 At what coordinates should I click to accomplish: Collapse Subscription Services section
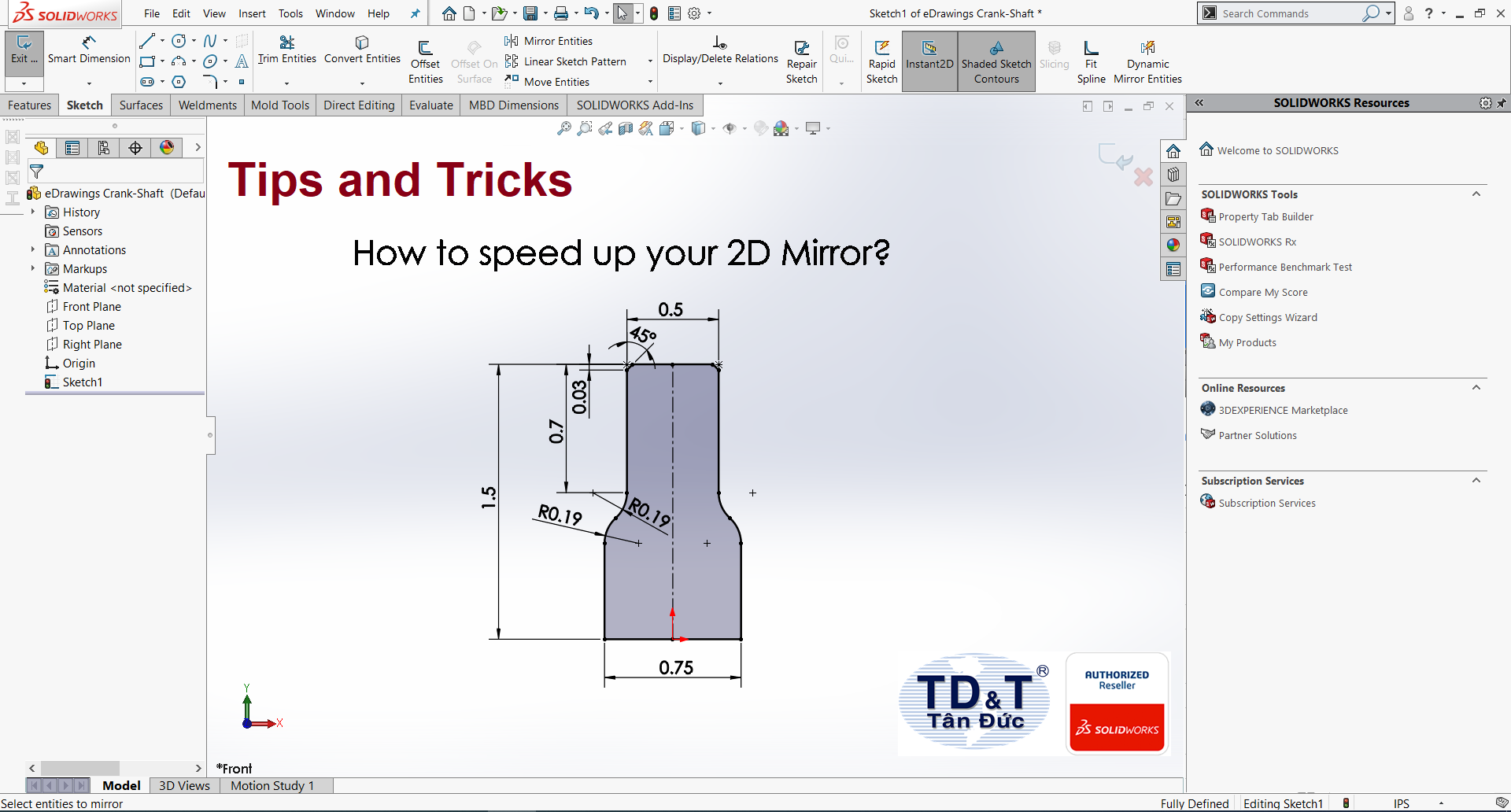pyautogui.click(x=1476, y=481)
